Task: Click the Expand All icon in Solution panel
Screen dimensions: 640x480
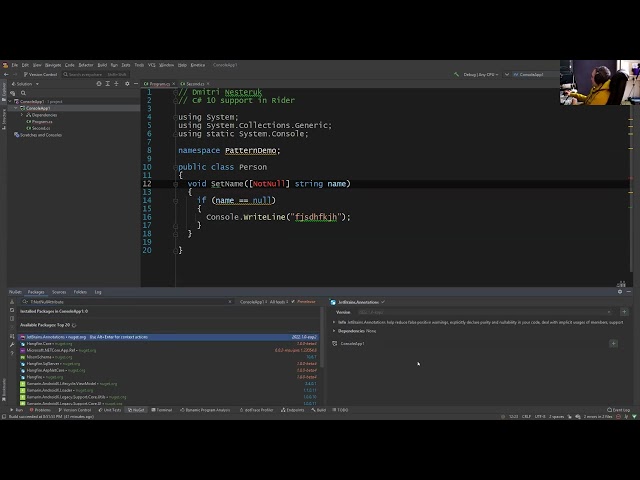Action: [108, 84]
